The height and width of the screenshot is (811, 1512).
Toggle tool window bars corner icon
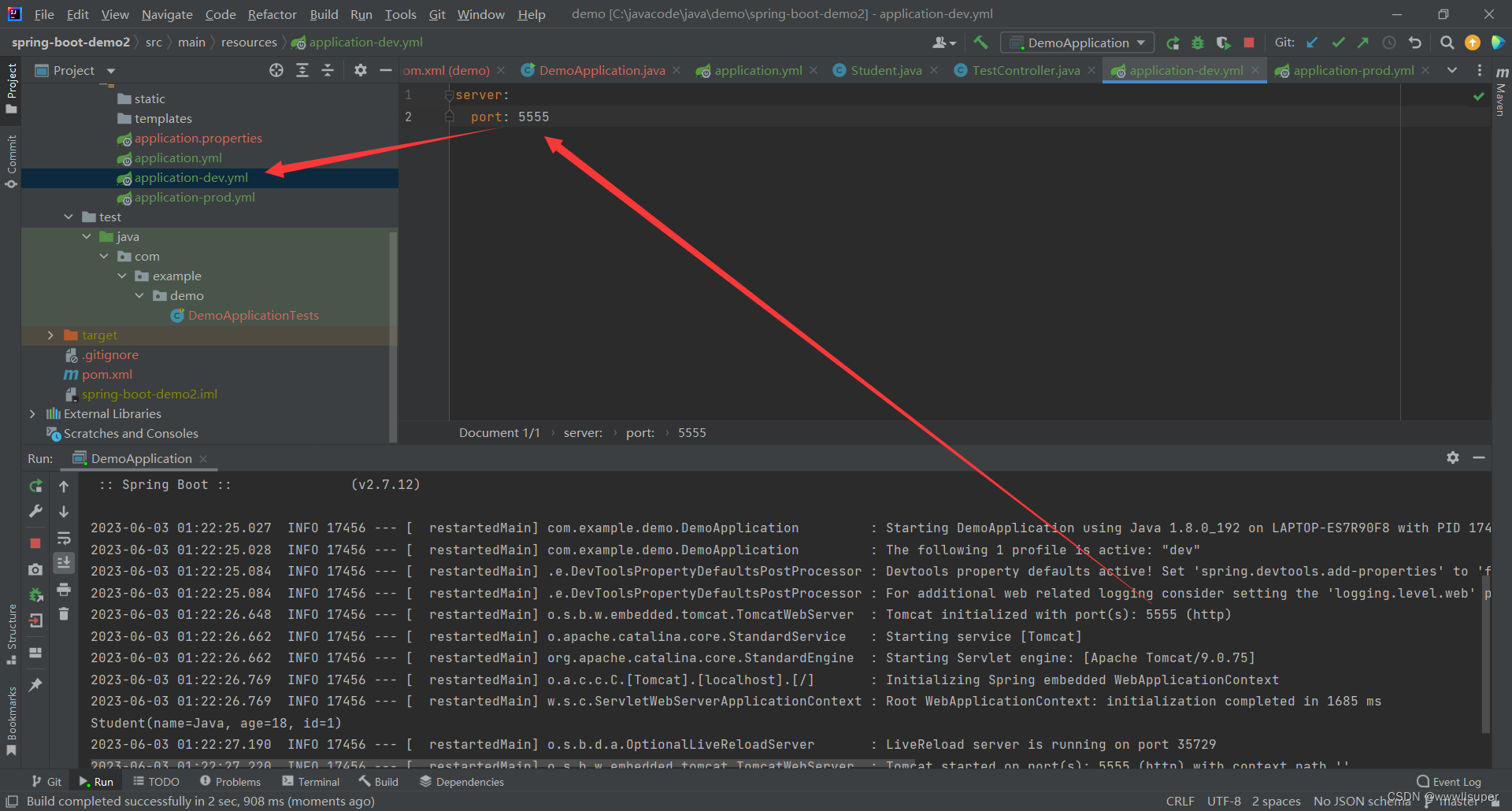pyautogui.click(x=12, y=801)
